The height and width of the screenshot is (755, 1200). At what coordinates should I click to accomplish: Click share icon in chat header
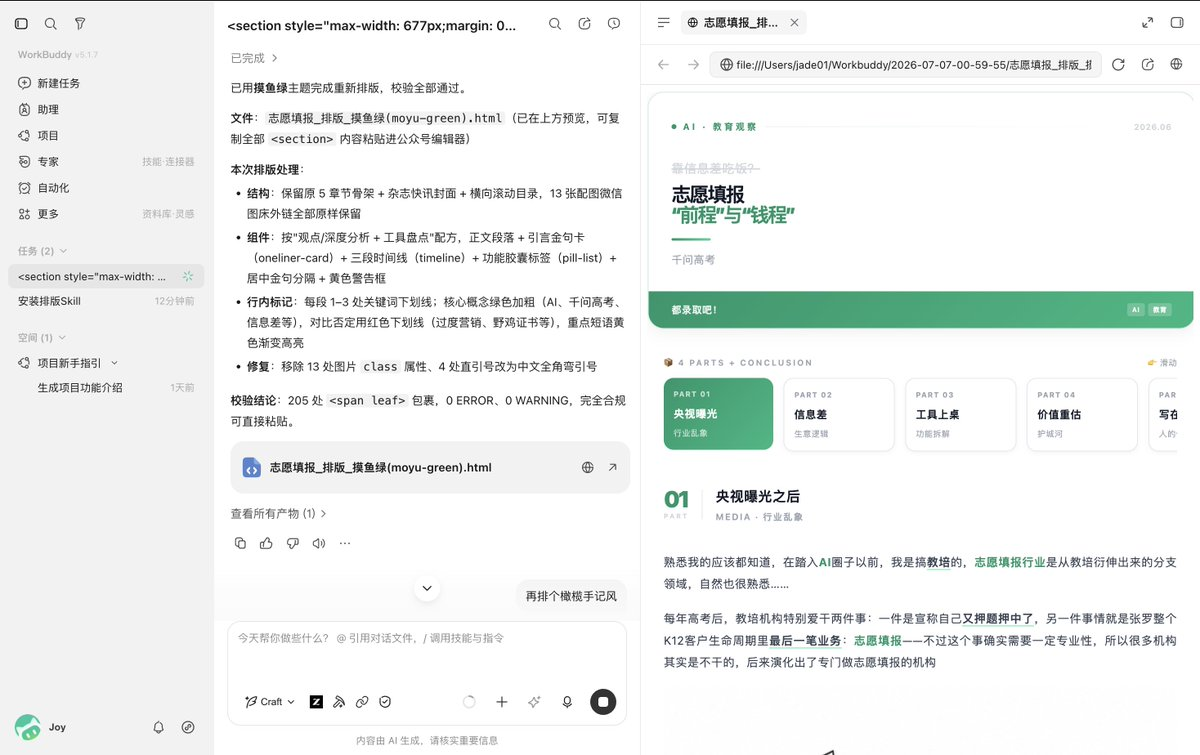[585, 24]
